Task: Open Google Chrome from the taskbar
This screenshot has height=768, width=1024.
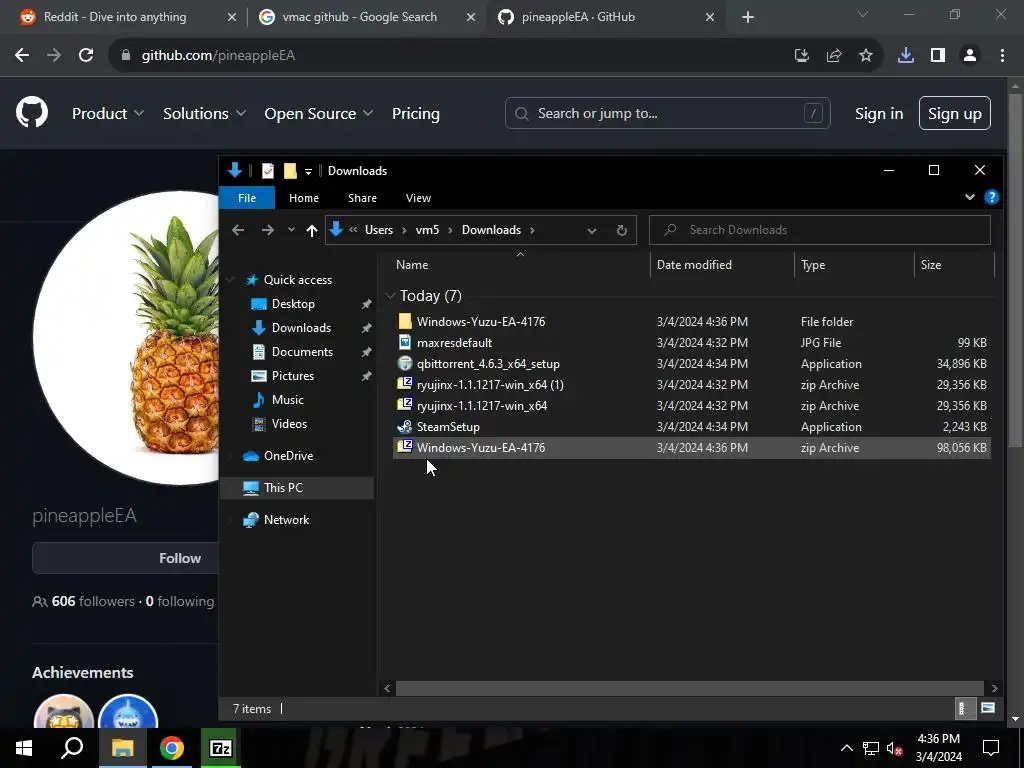Action: point(172,748)
